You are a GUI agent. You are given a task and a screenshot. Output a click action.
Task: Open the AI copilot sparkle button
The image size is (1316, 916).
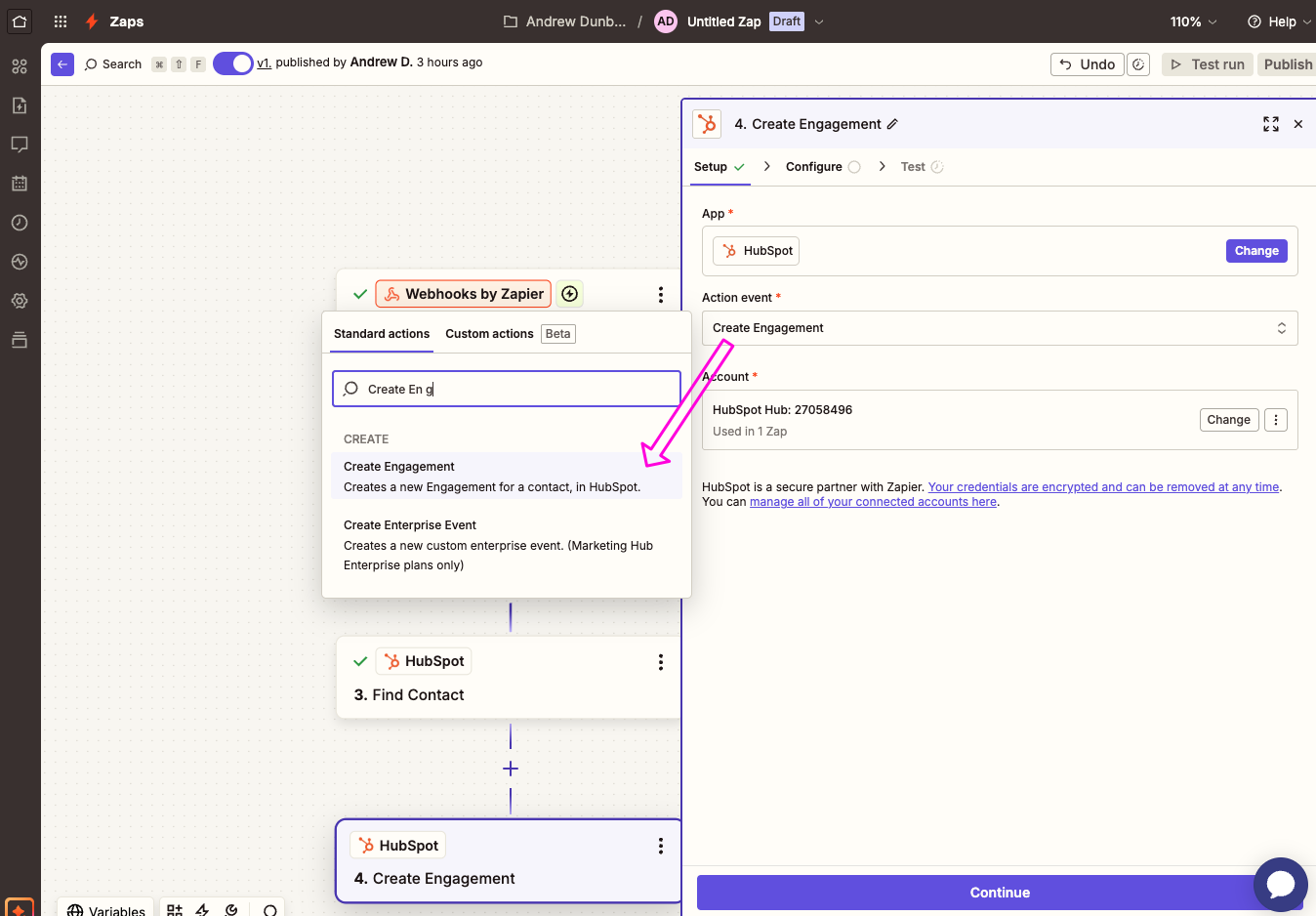click(19, 907)
